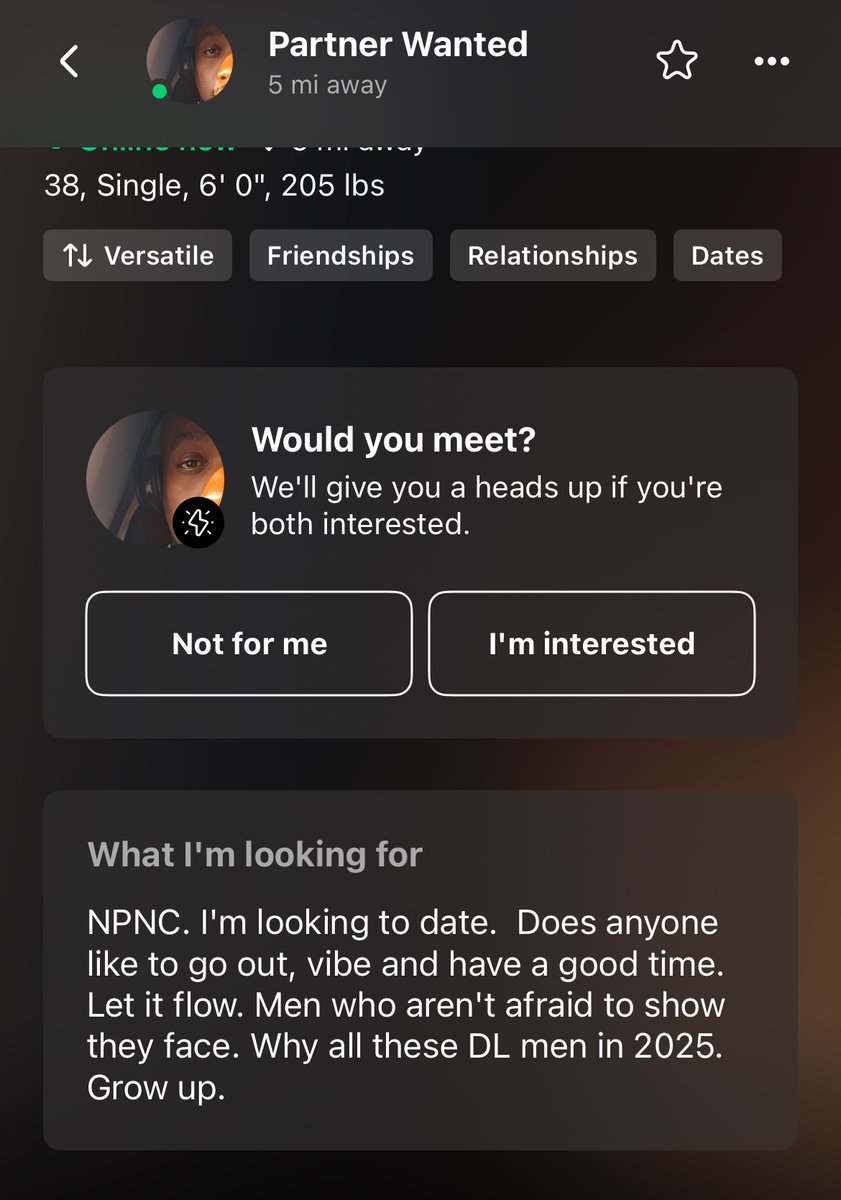
Task: Tap the lightning bolt badge icon
Action: (x=198, y=522)
